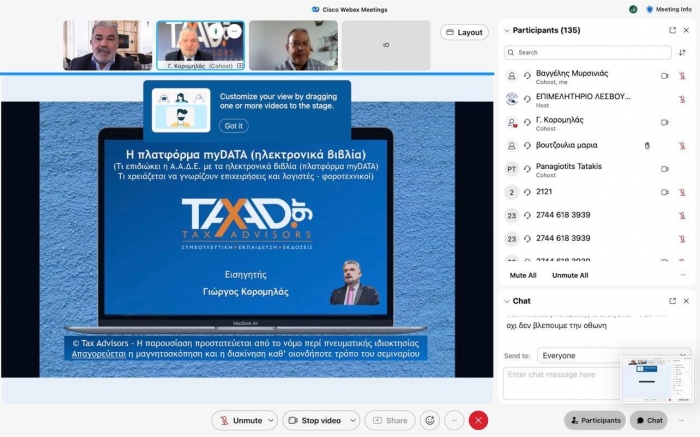This screenshot has width=700, height=437.
Task: Toggle the Unmute microphone button
Action: coord(240,421)
